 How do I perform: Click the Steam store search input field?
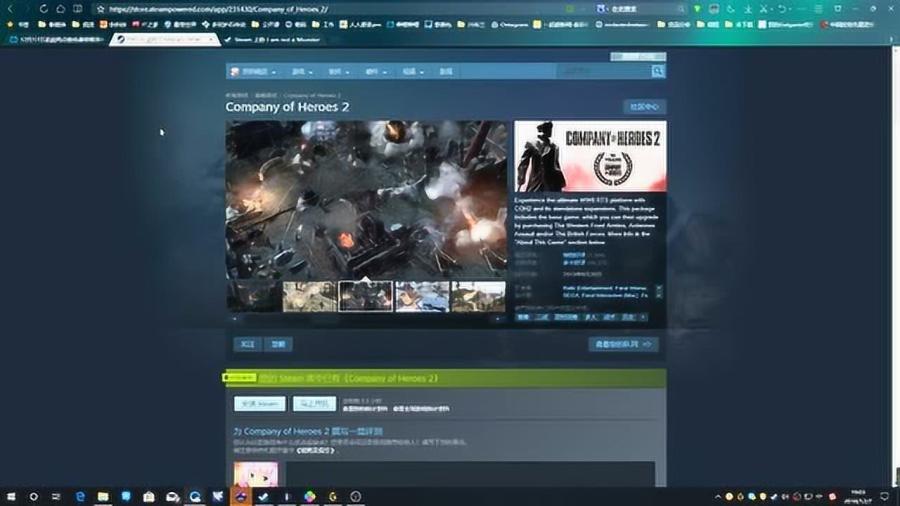pyautogui.click(x=602, y=72)
